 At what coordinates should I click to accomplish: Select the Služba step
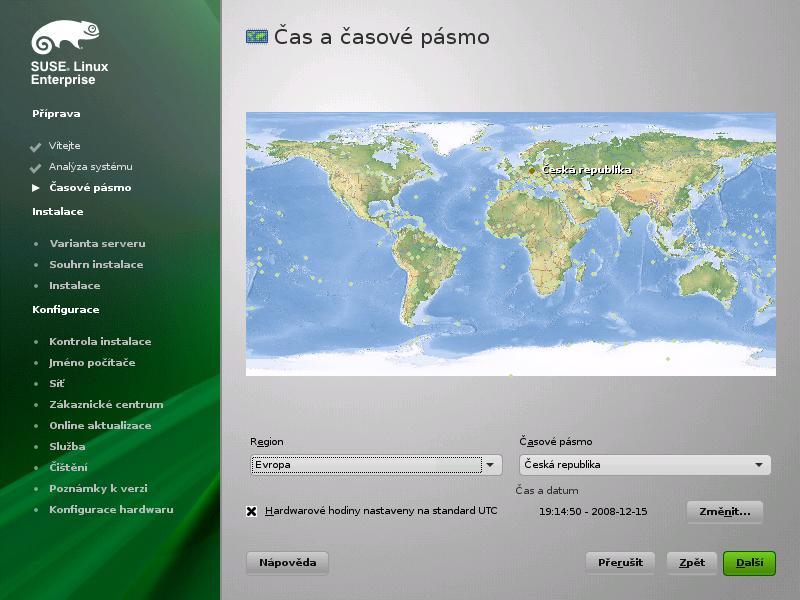pyautogui.click(x=67, y=446)
